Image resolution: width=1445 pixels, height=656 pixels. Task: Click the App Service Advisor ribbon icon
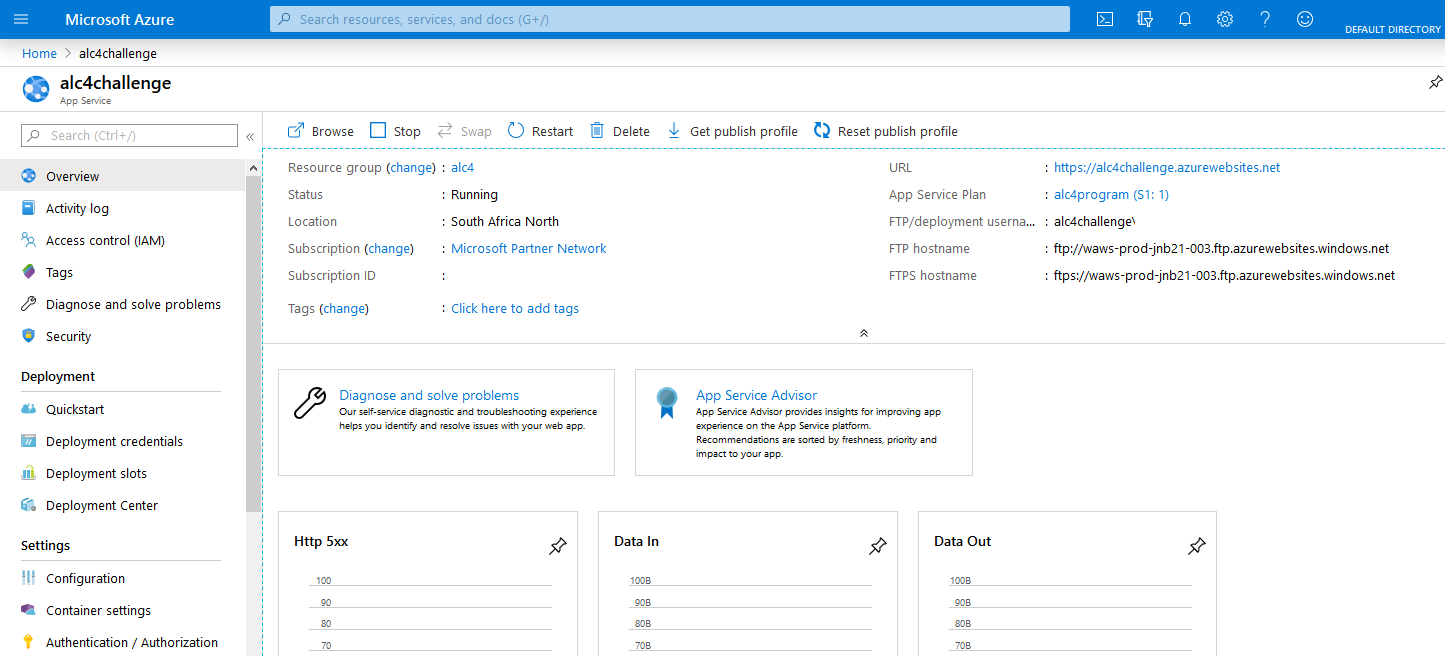coord(667,402)
